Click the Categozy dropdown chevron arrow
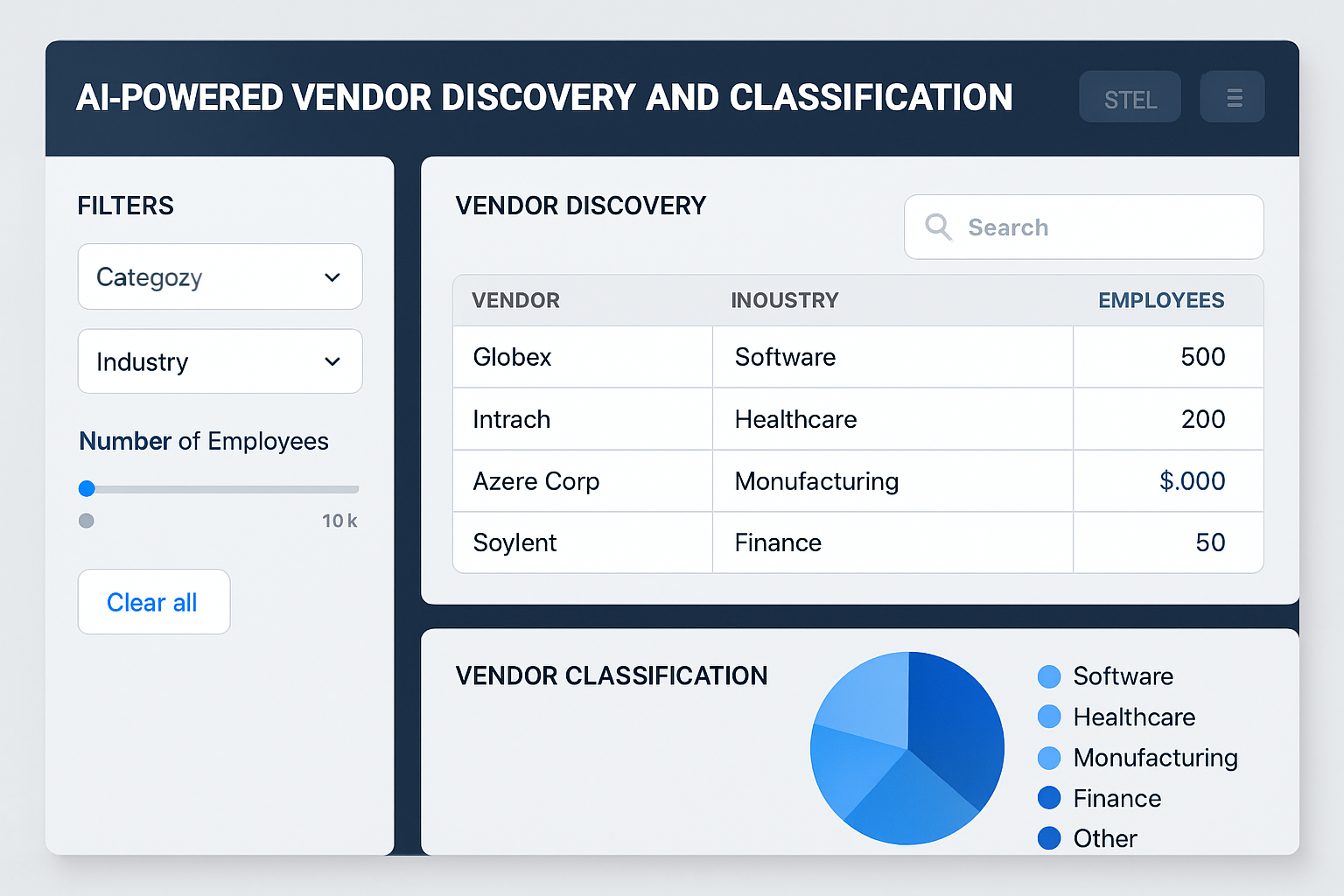This screenshot has height=896, width=1344. [x=332, y=276]
